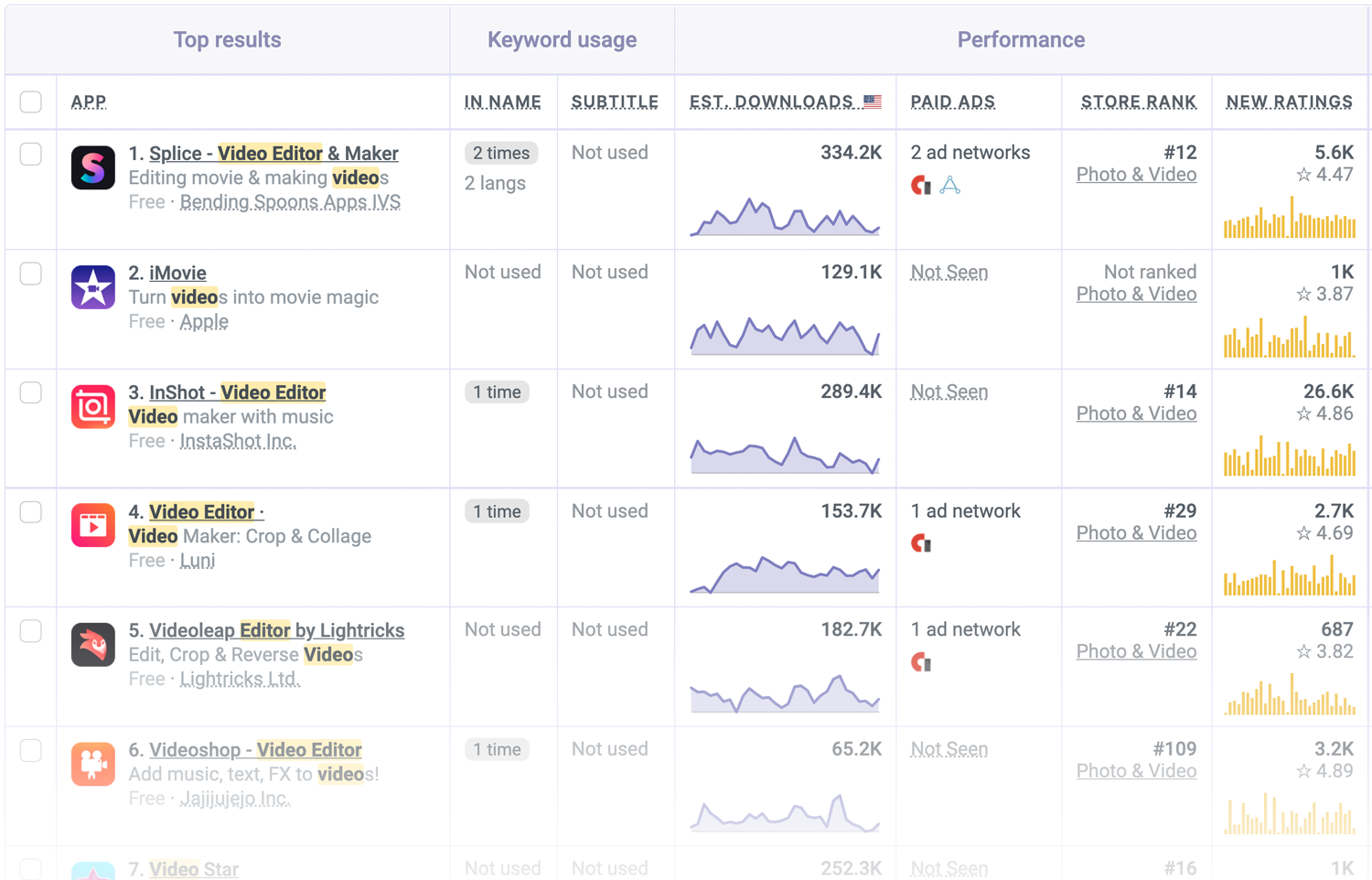This screenshot has height=880, width=1372.
Task: Click the Splice app icon
Action: pos(92,168)
